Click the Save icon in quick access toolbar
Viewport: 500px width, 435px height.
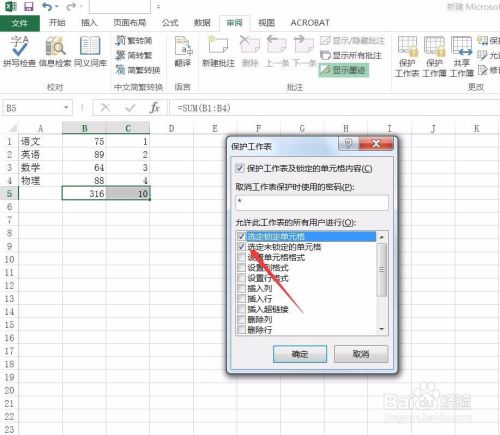29,6
